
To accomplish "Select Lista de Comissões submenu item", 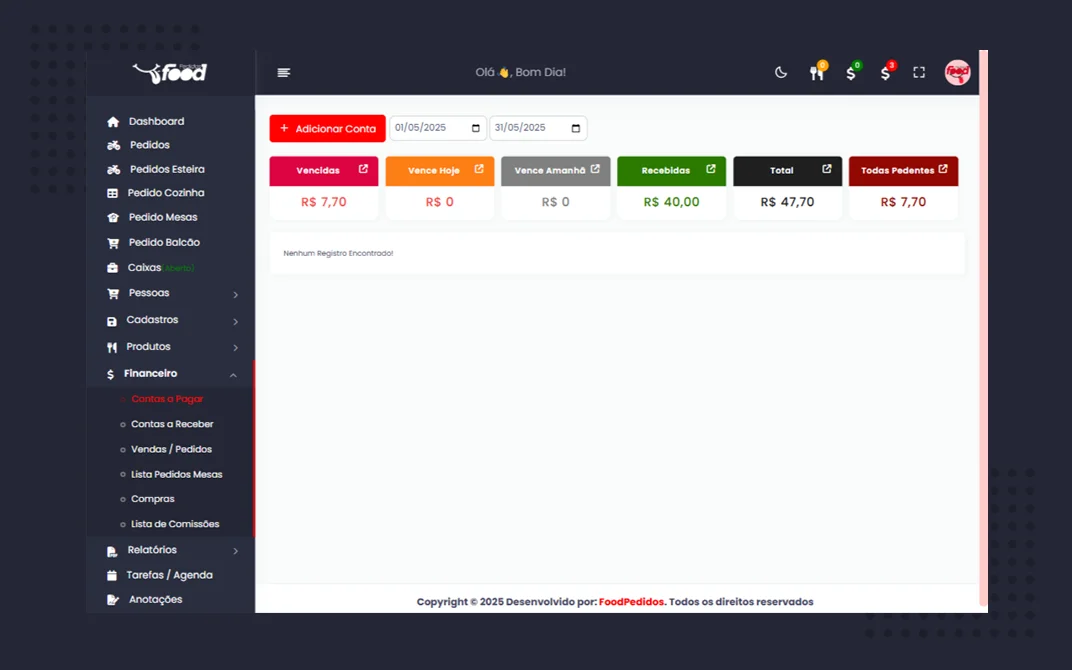I will [x=175, y=524].
